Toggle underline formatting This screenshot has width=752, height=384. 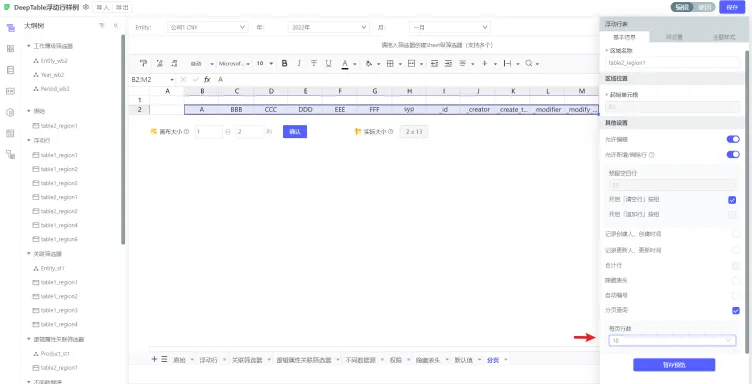(x=329, y=63)
